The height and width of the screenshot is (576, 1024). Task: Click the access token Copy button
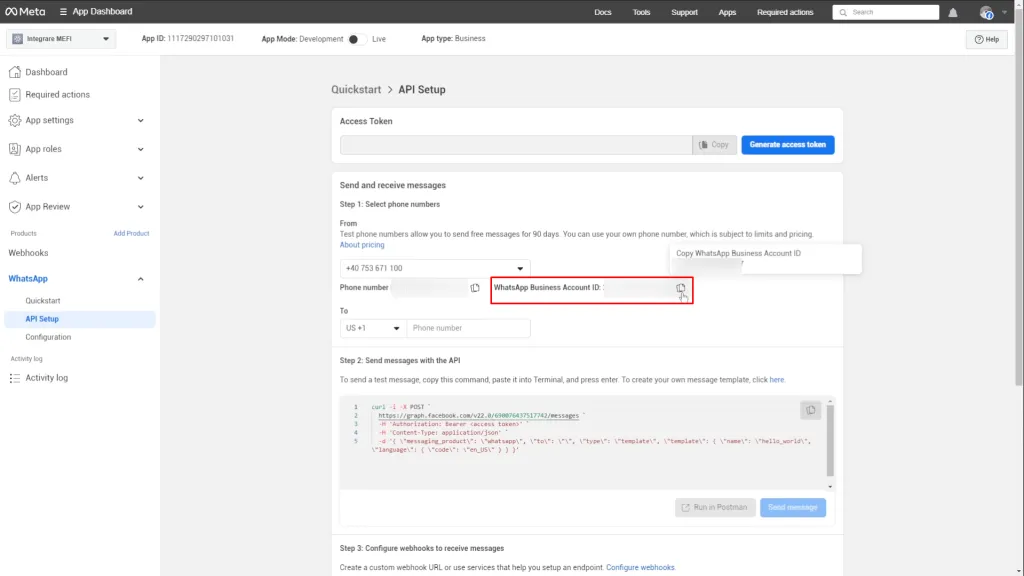pyautogui.click(x=714, y=144)
